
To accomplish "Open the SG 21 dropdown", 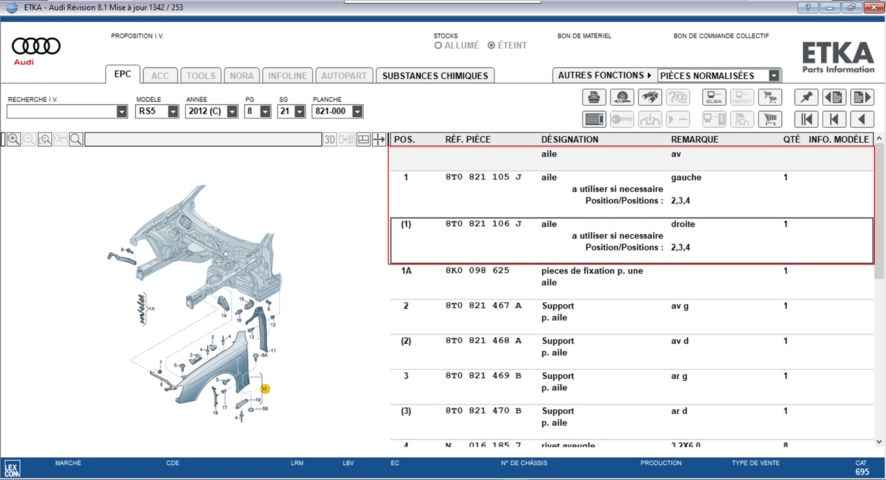I will 299,111.
